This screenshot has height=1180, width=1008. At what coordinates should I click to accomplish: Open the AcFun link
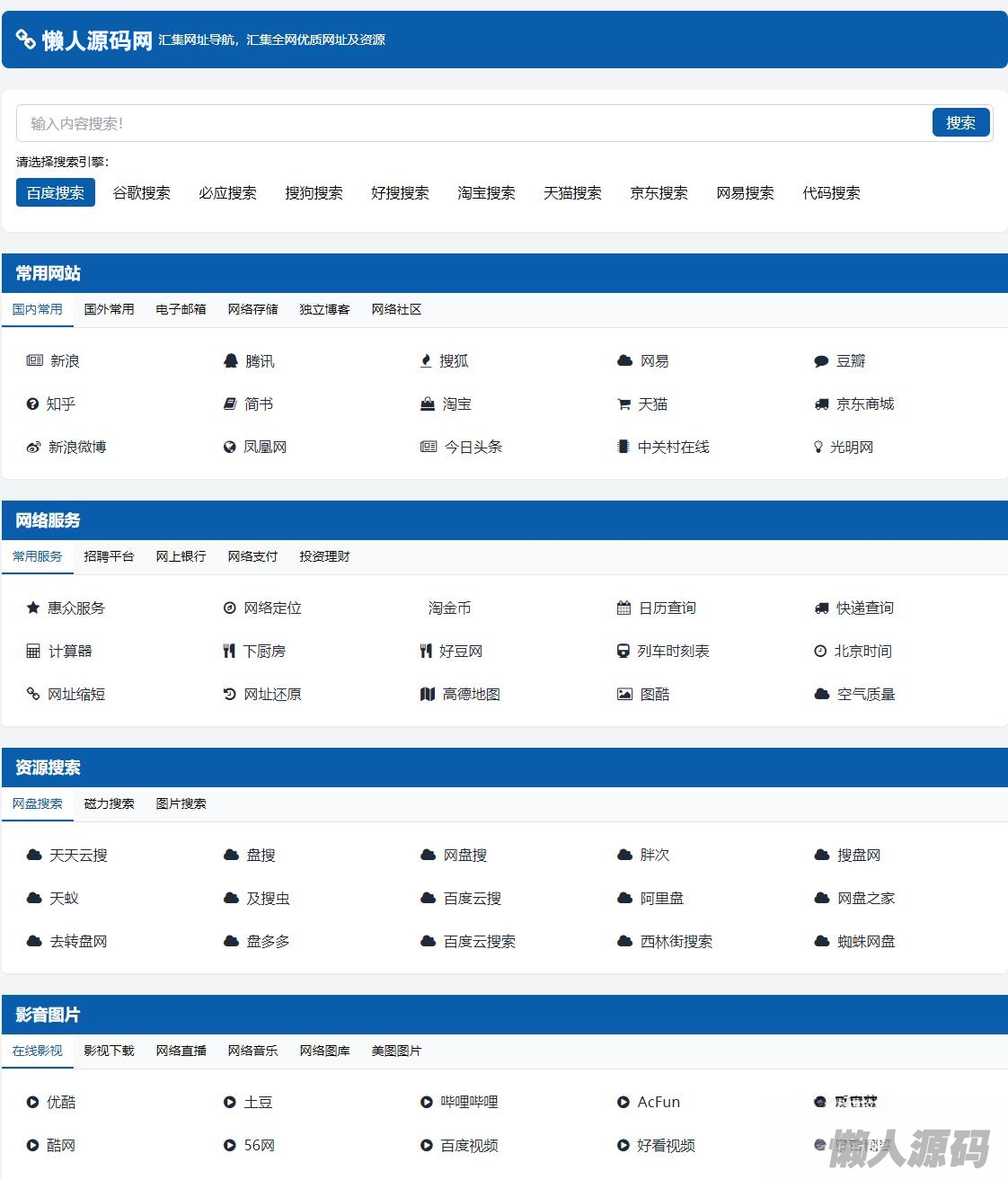pos(659,1103)
